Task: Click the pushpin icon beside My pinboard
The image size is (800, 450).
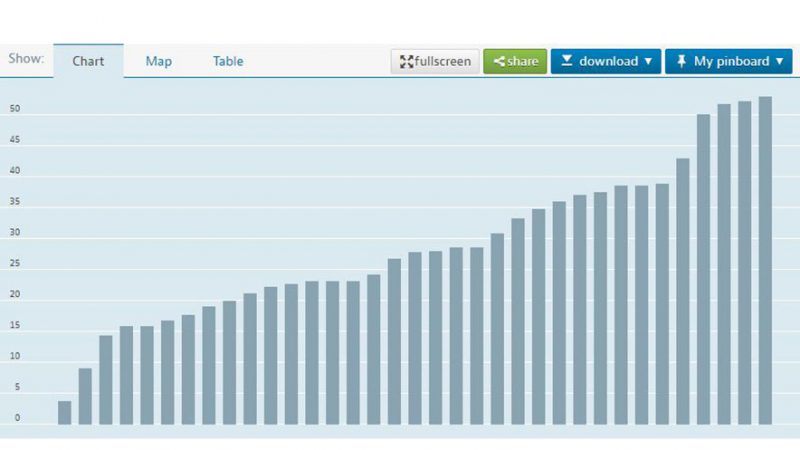Action: [681, 62]
